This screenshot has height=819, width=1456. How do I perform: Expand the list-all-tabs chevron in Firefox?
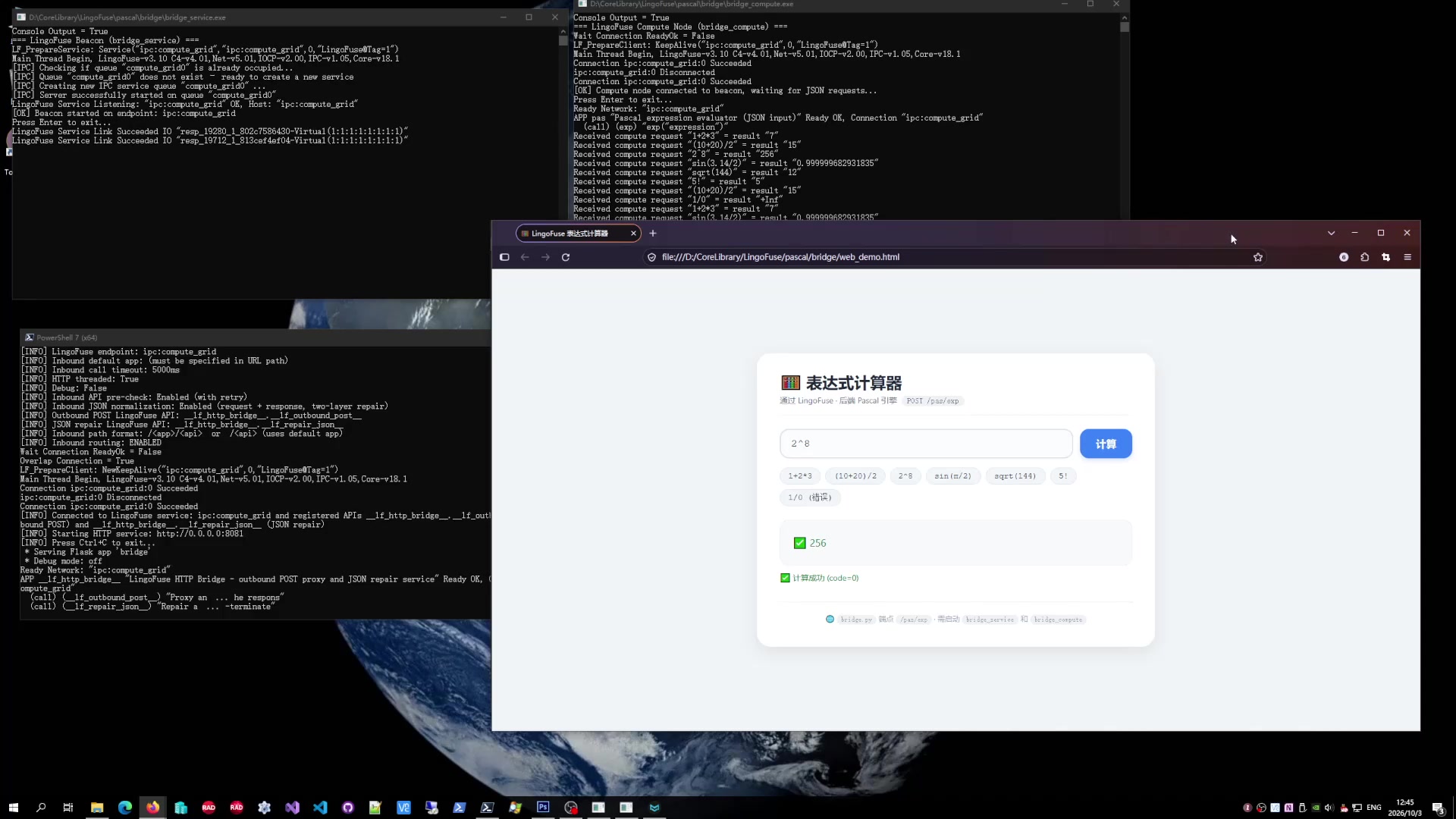(x=1331, y=234)
